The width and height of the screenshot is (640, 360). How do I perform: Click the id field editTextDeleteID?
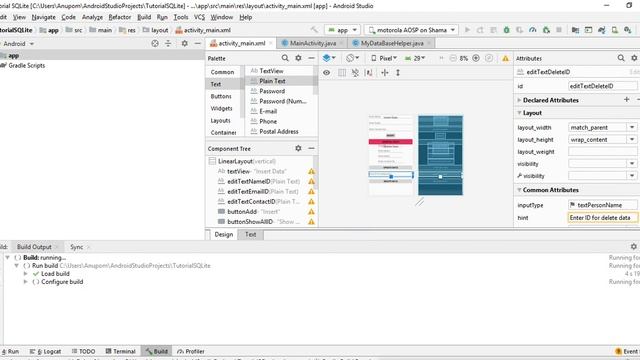pyautogui.click(x=602, y=86)
